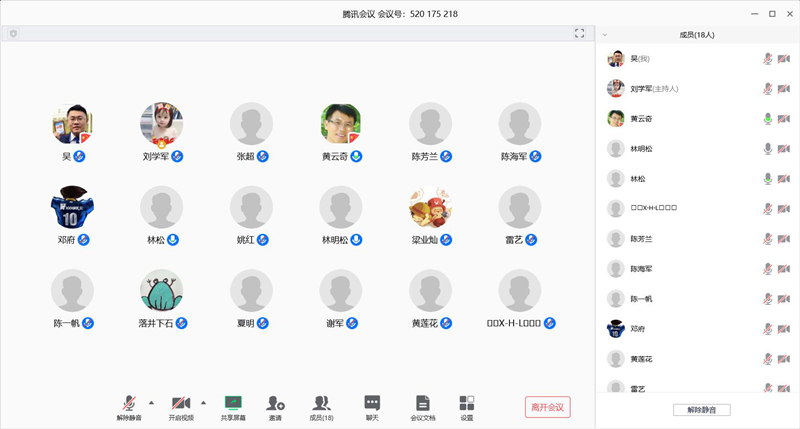Image resolution: width=800 pixels, height=429 pixels.
Task: Click the Leave Meeting (离开会议) button
Action: pyautogui.click(x=547, y=407)
